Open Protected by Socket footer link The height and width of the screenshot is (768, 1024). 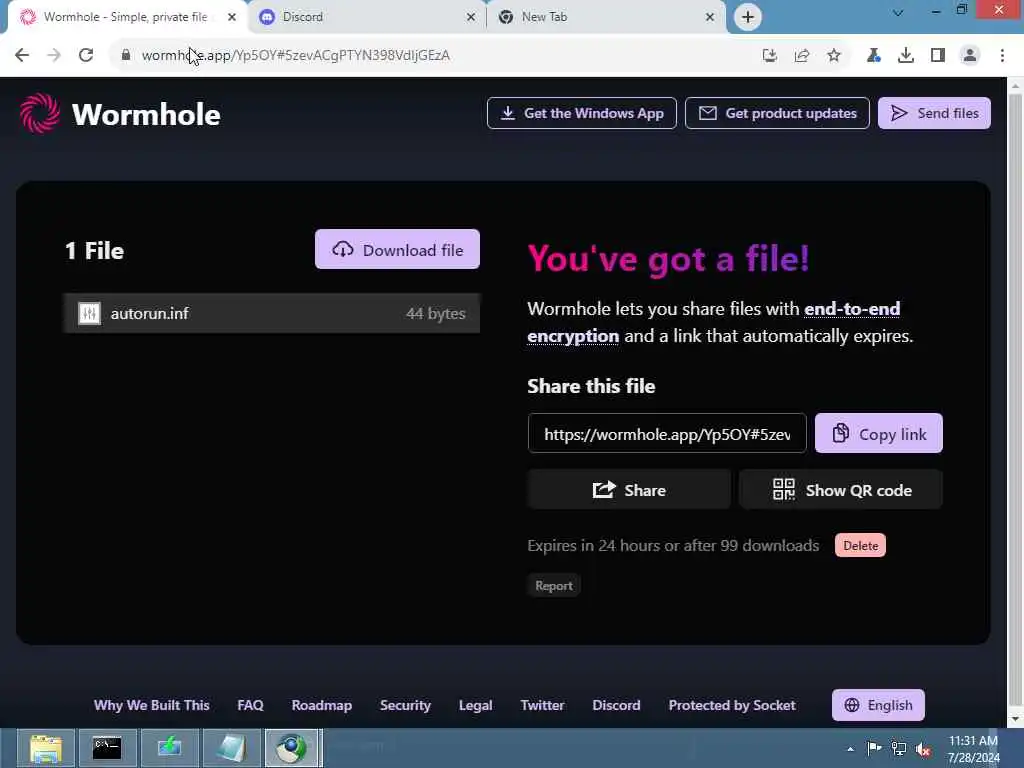click(731, 705)
